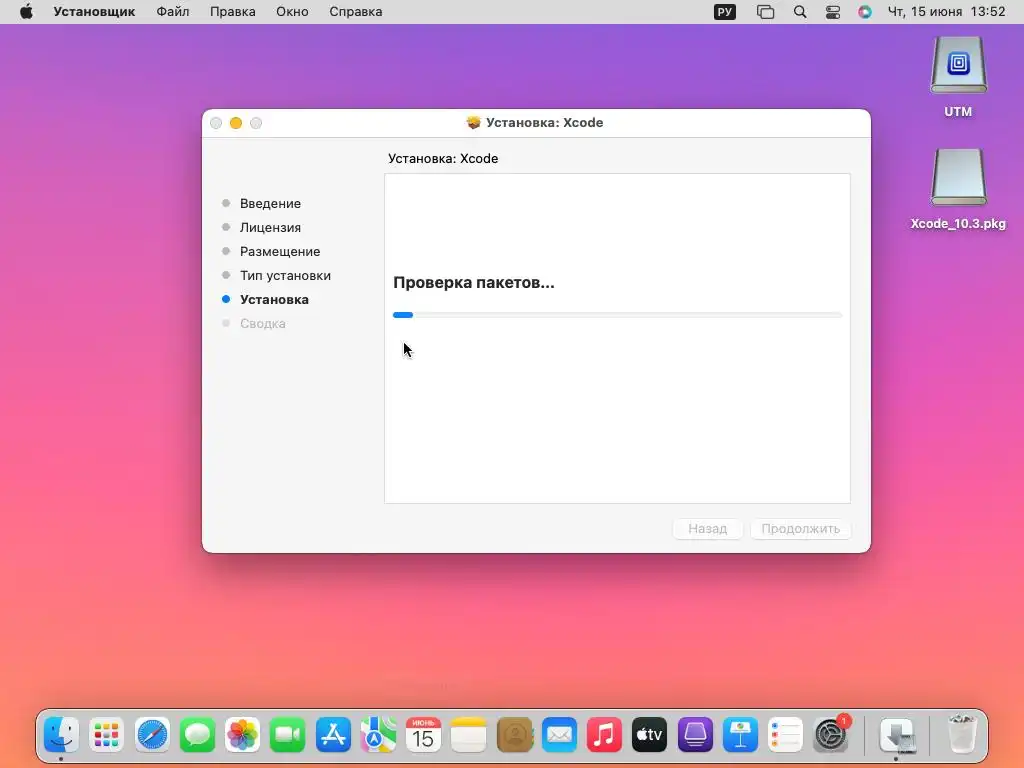
Task: Open the Файл menu
Action: (x=172, y=12)
